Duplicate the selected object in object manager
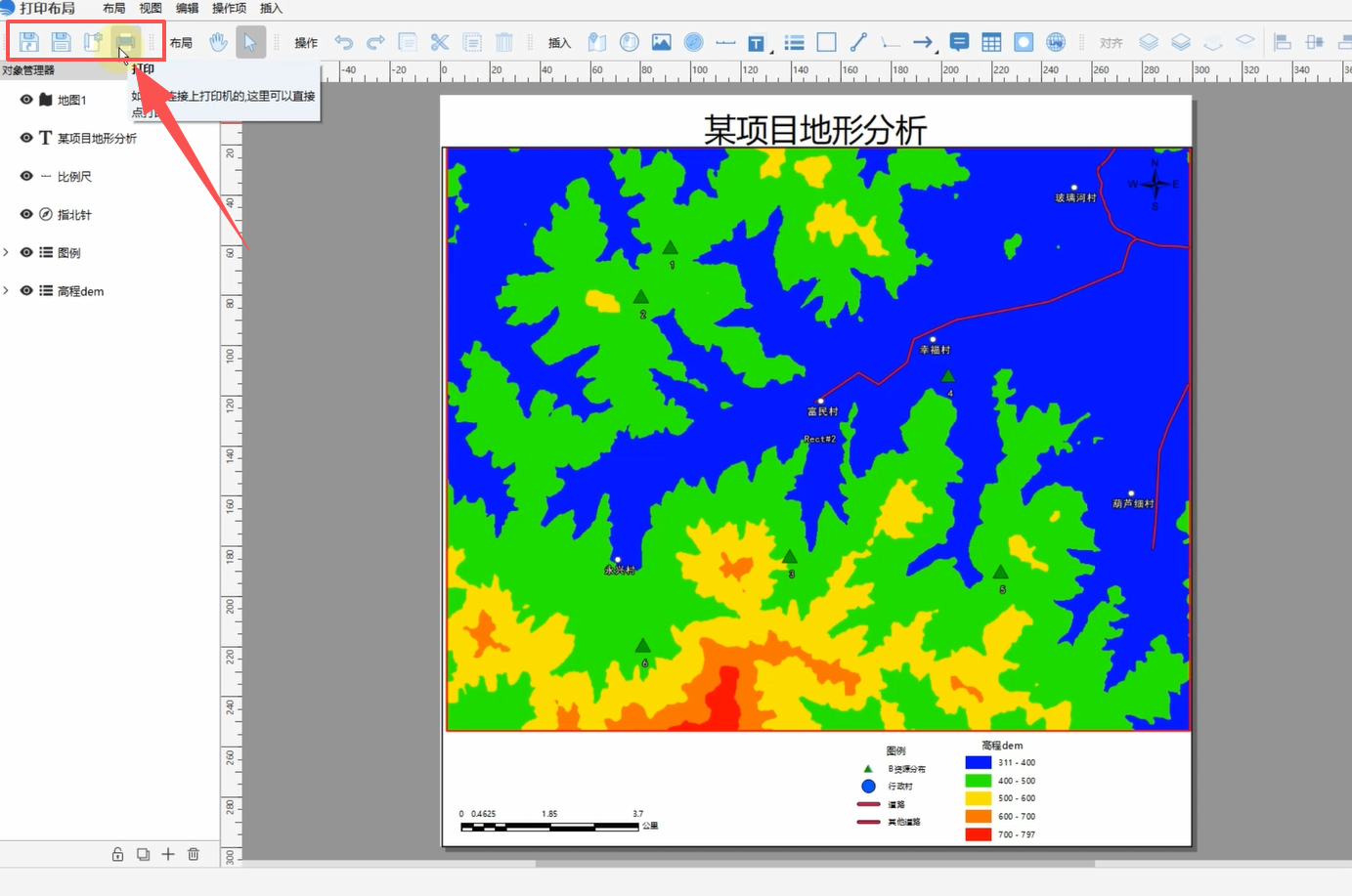Screen dimensions: 1352x896 point(143,854)
